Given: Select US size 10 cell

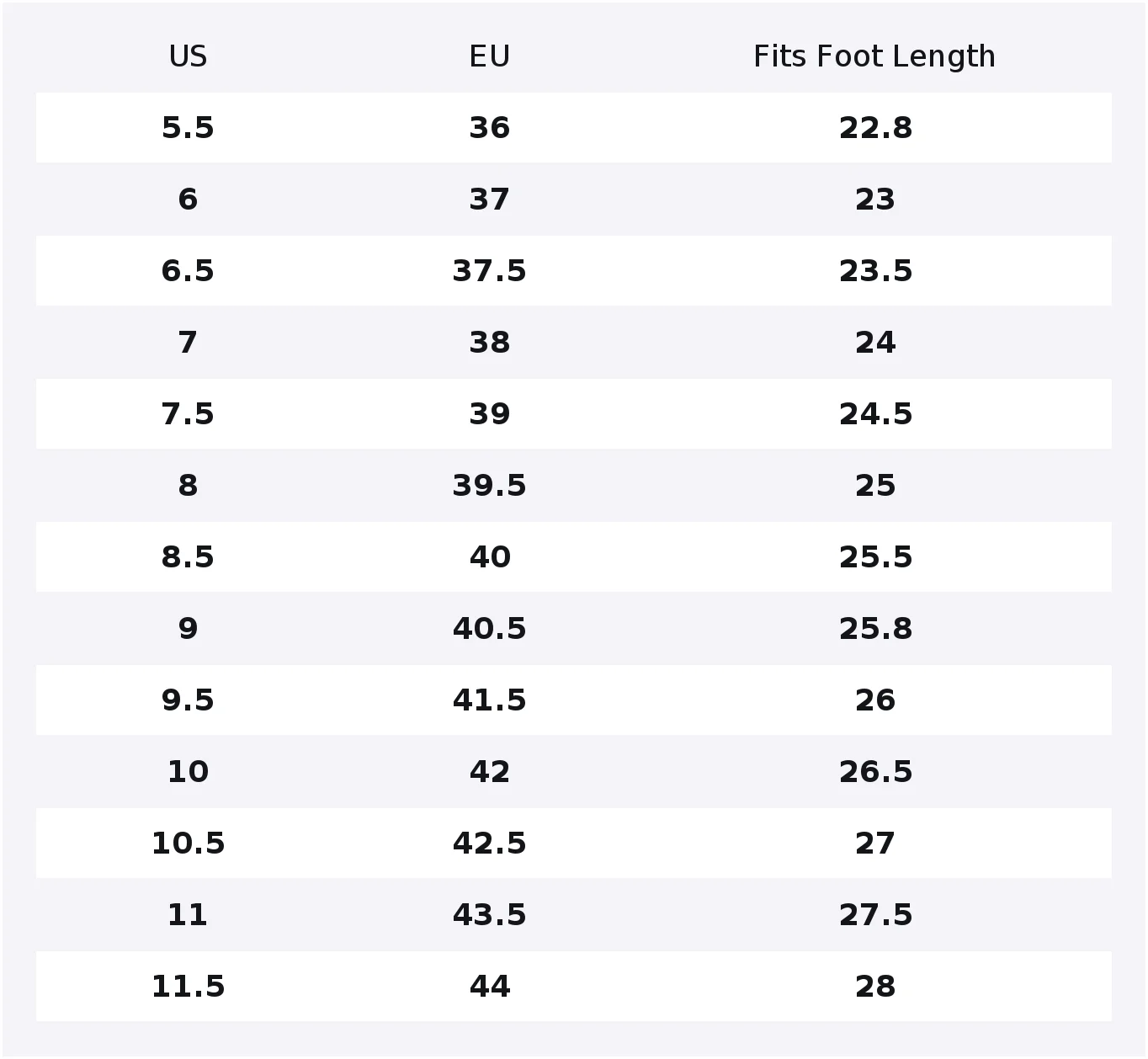Looking at the screenshot, I should (x=188, y=772).
